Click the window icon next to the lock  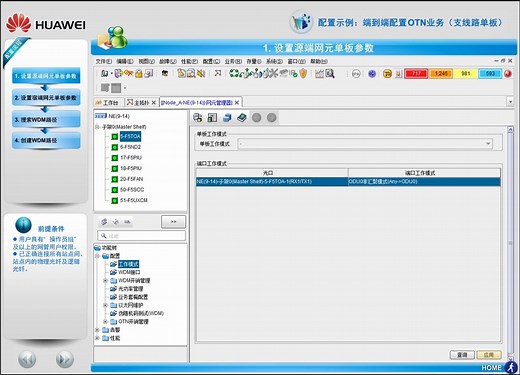(149, 73)
